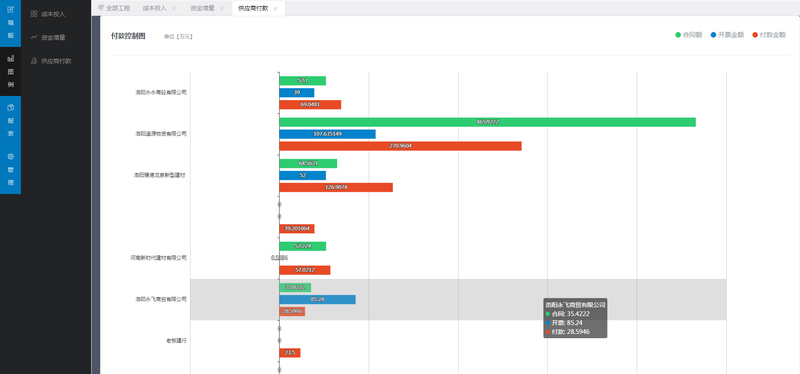Close the 成本投入 tab

click(x=174, y=9)
